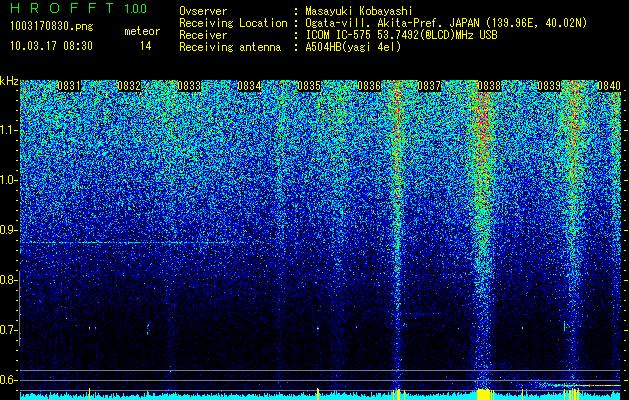Click the 0.9 frequency axis label
The width and height of the screenshot is (629, 400).
point(8,230)
